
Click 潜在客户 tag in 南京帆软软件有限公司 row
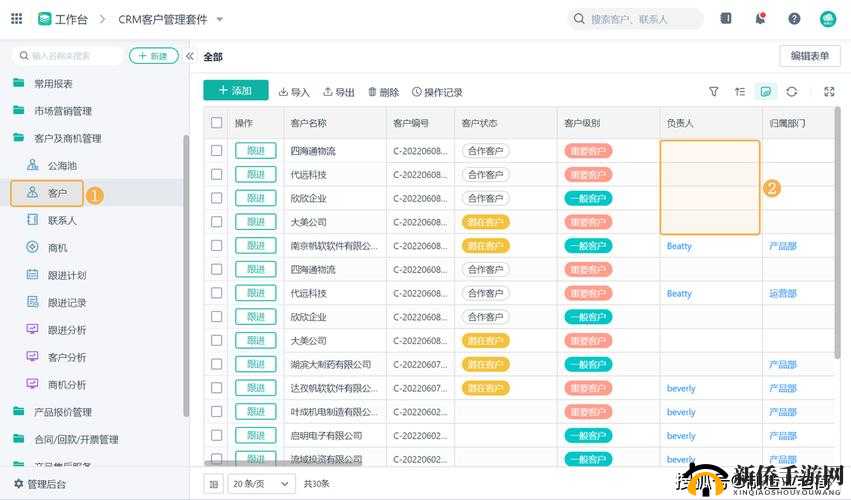point(485,246)
